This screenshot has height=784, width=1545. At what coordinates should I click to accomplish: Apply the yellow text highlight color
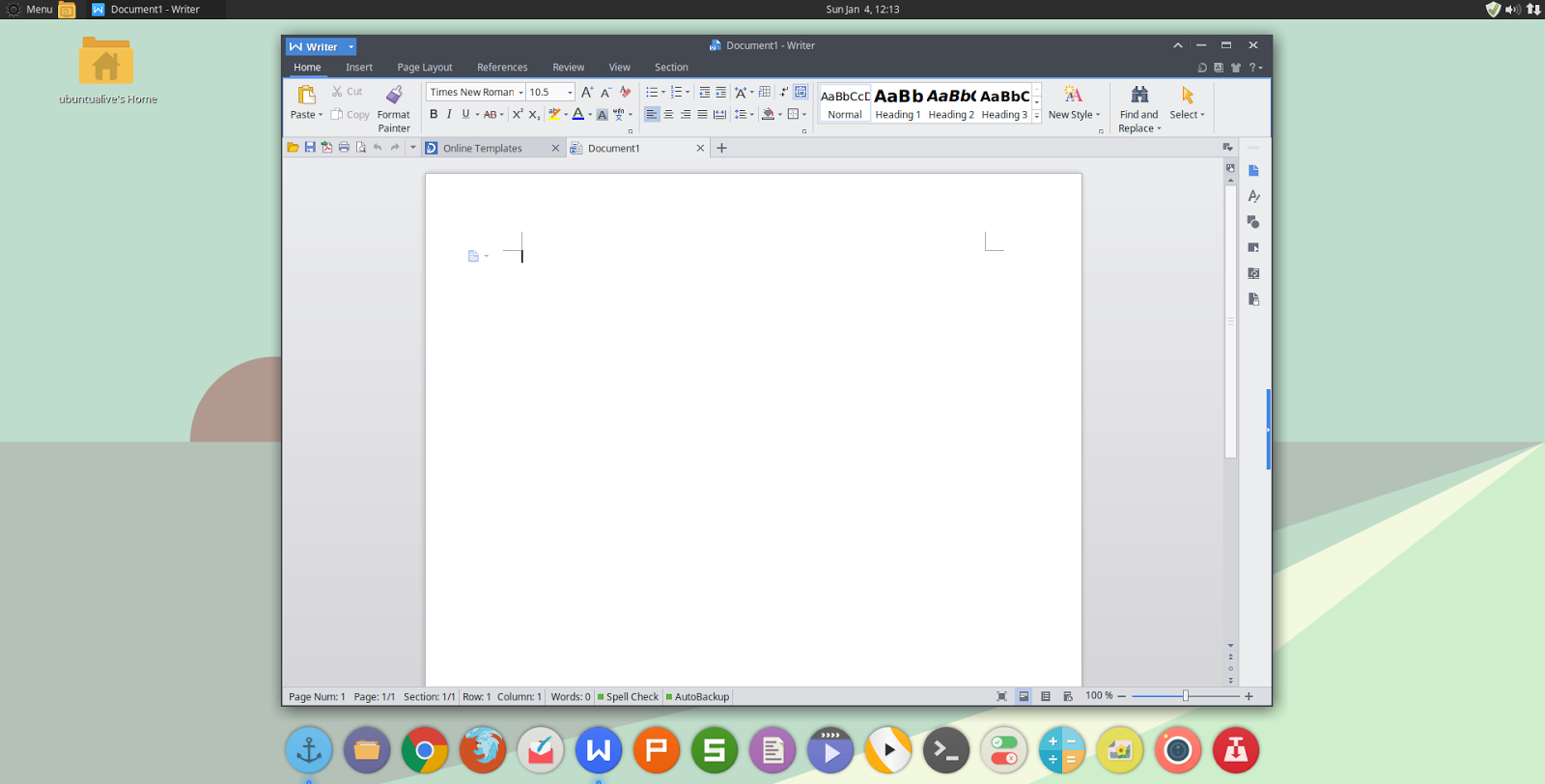[x=554, y=114]
